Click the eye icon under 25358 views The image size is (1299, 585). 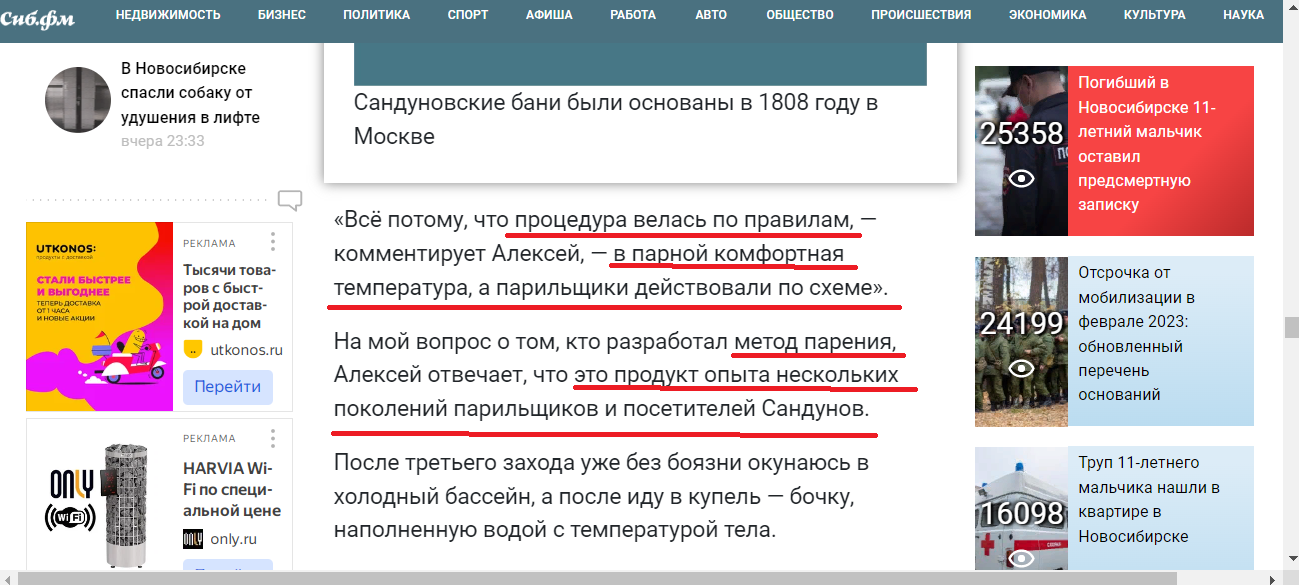tap(1021, 178)
